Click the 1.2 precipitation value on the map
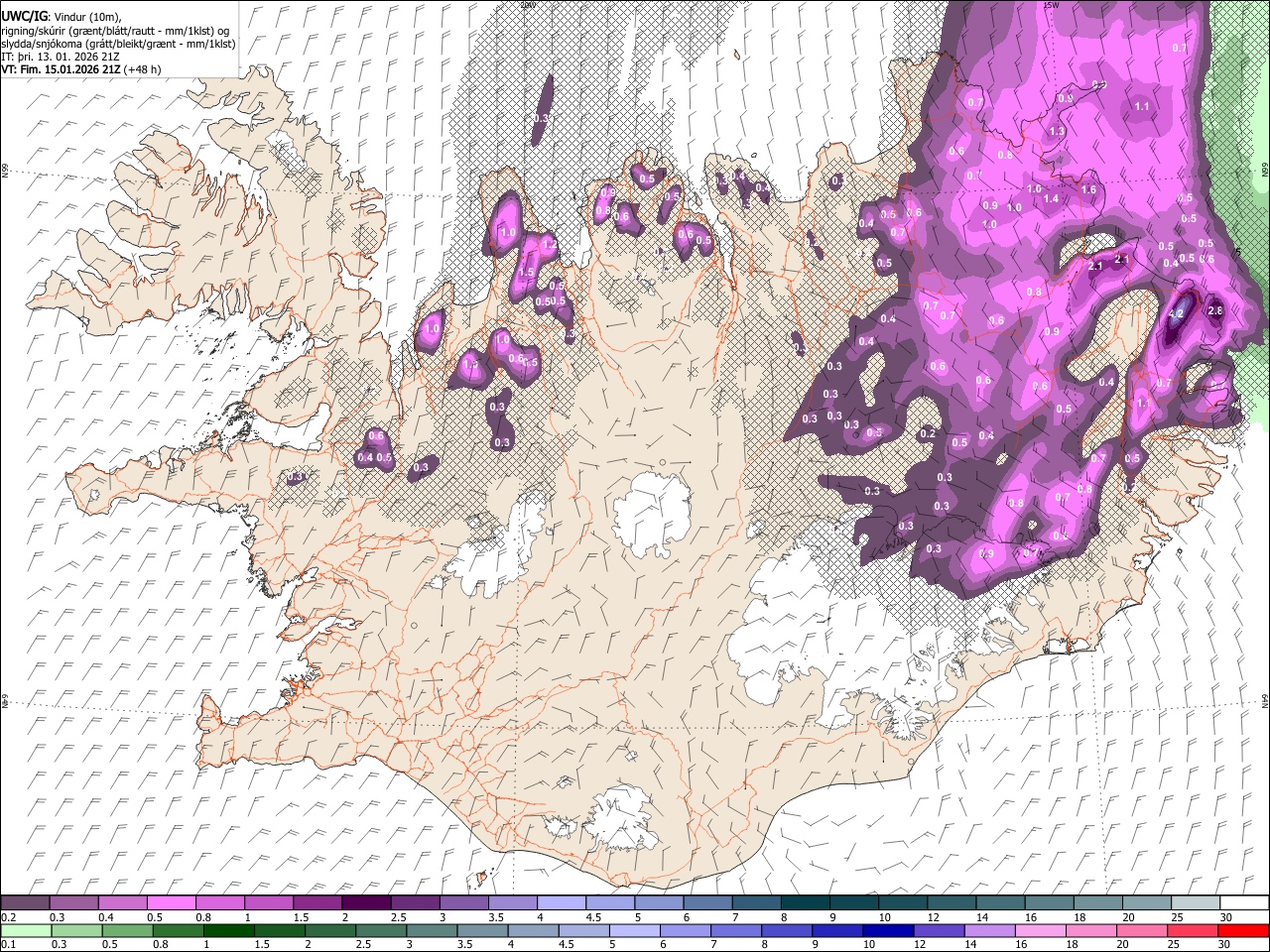 tap(549, 244)
